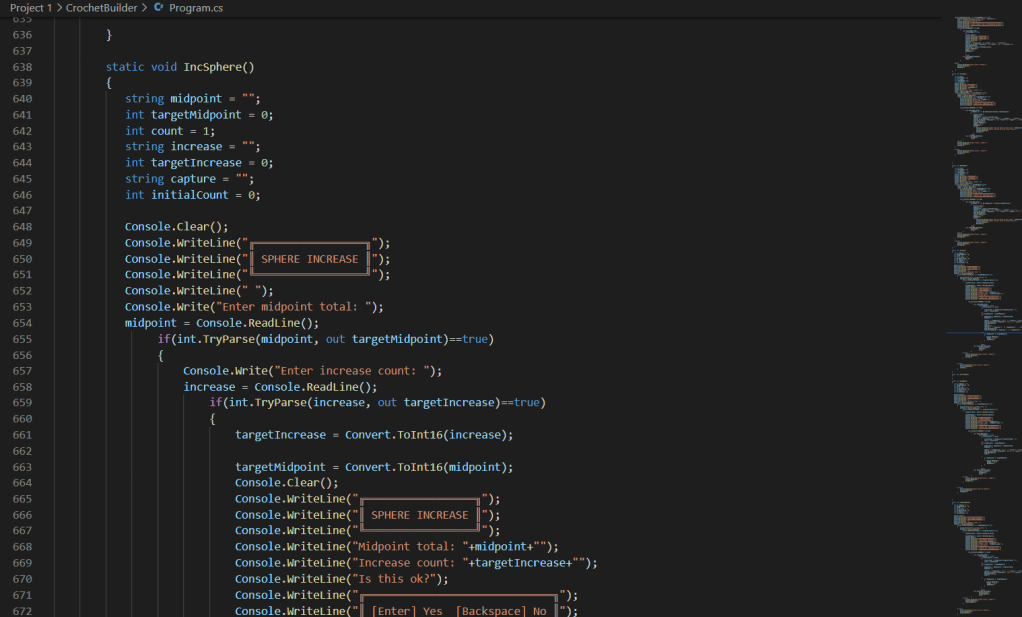Click line number 672 at the bottom
Viewport: 1022px width, 617px height.
pyautogui.click(x=22, y=610)
